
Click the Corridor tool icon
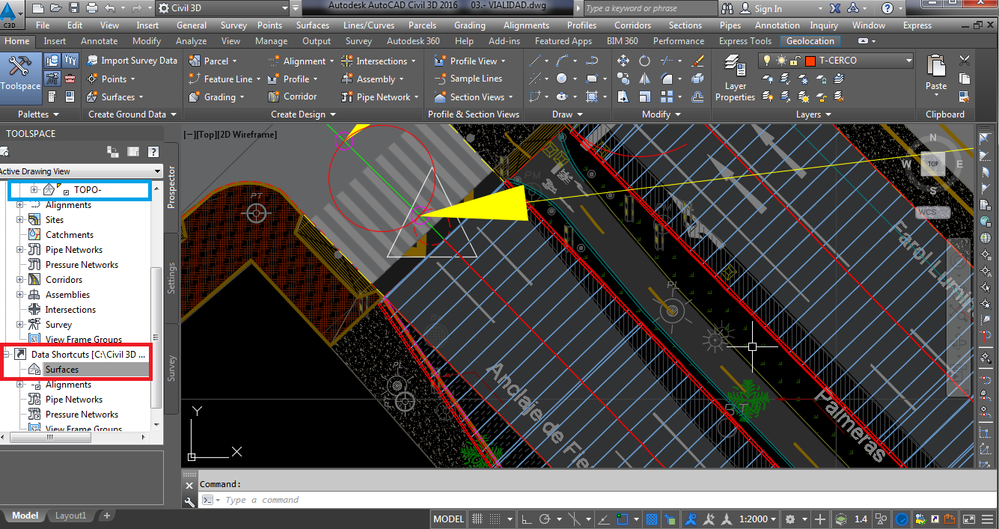coord(274,97)
